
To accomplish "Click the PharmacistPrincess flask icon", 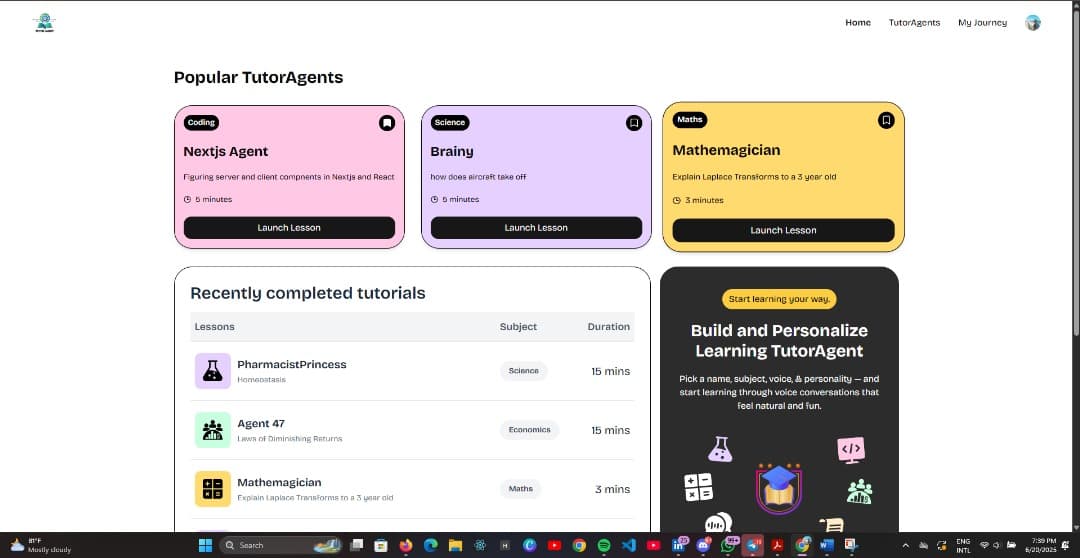I will 212,371.
